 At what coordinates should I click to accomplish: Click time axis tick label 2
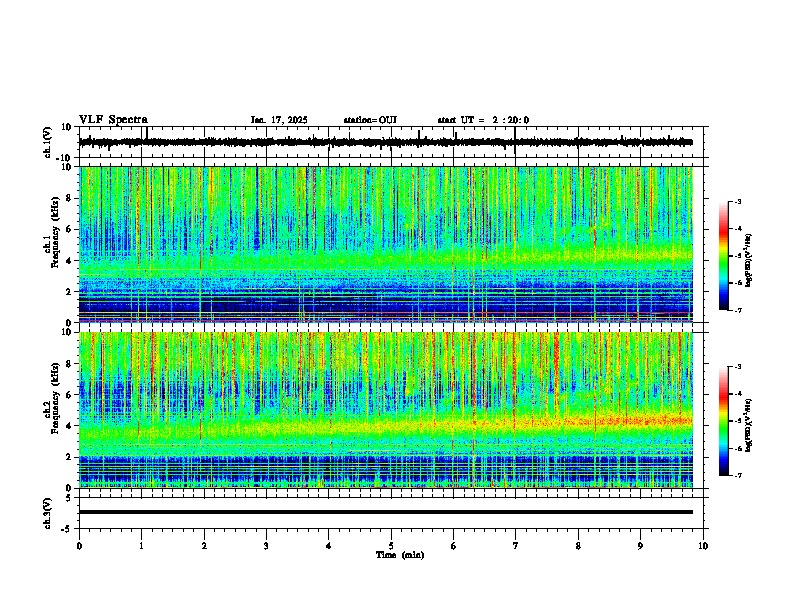pos(204,546)
